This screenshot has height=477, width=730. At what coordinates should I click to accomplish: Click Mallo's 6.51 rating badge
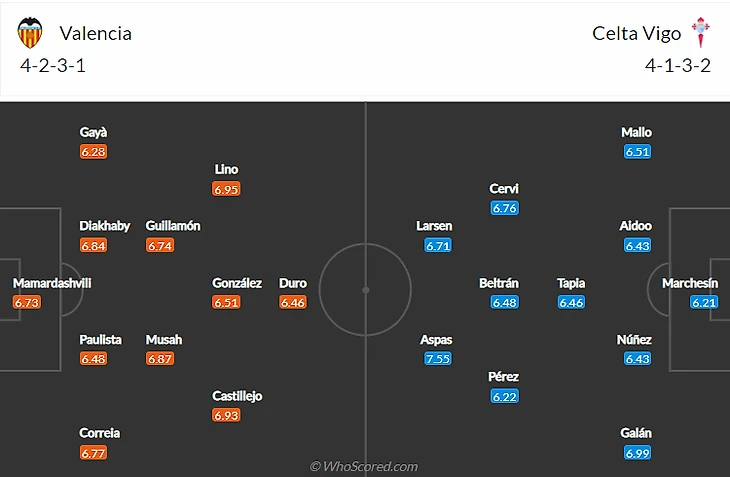pos(637,152)
